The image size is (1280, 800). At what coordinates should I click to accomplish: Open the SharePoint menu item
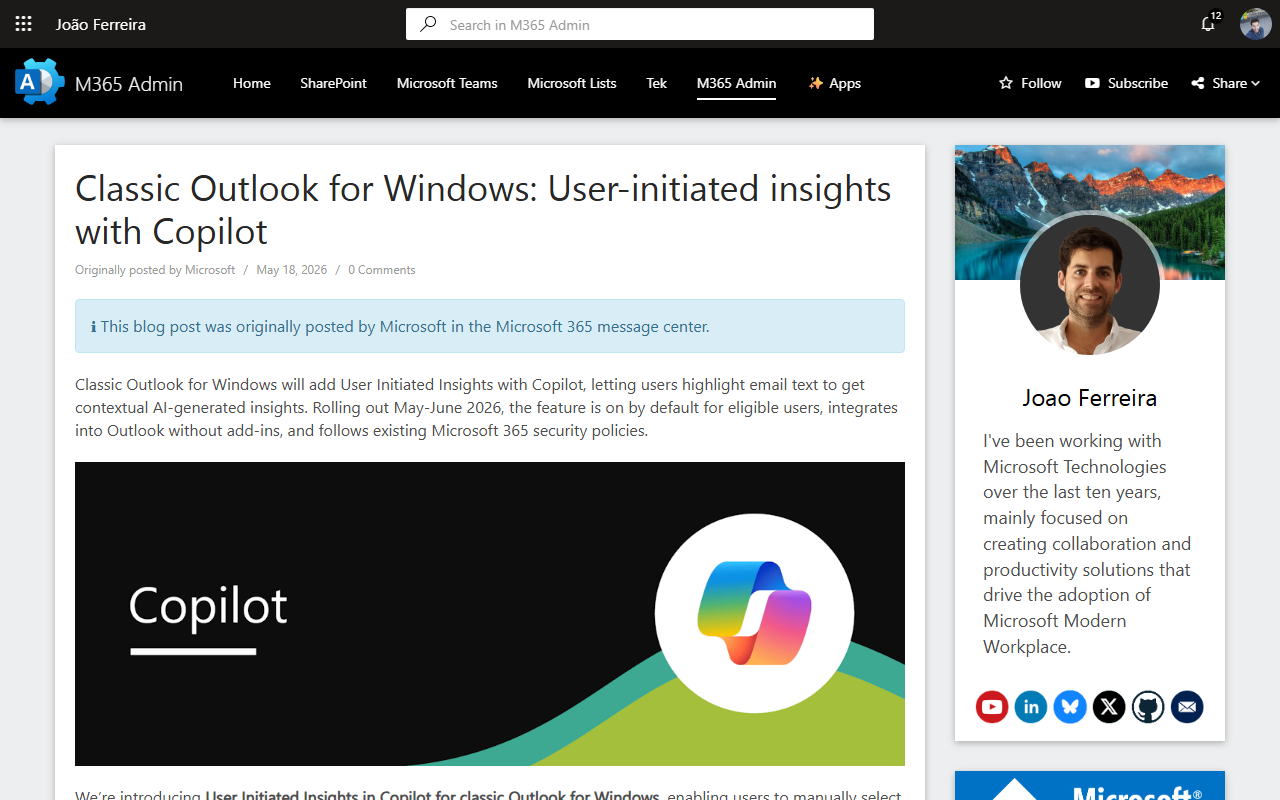[333, 83]
